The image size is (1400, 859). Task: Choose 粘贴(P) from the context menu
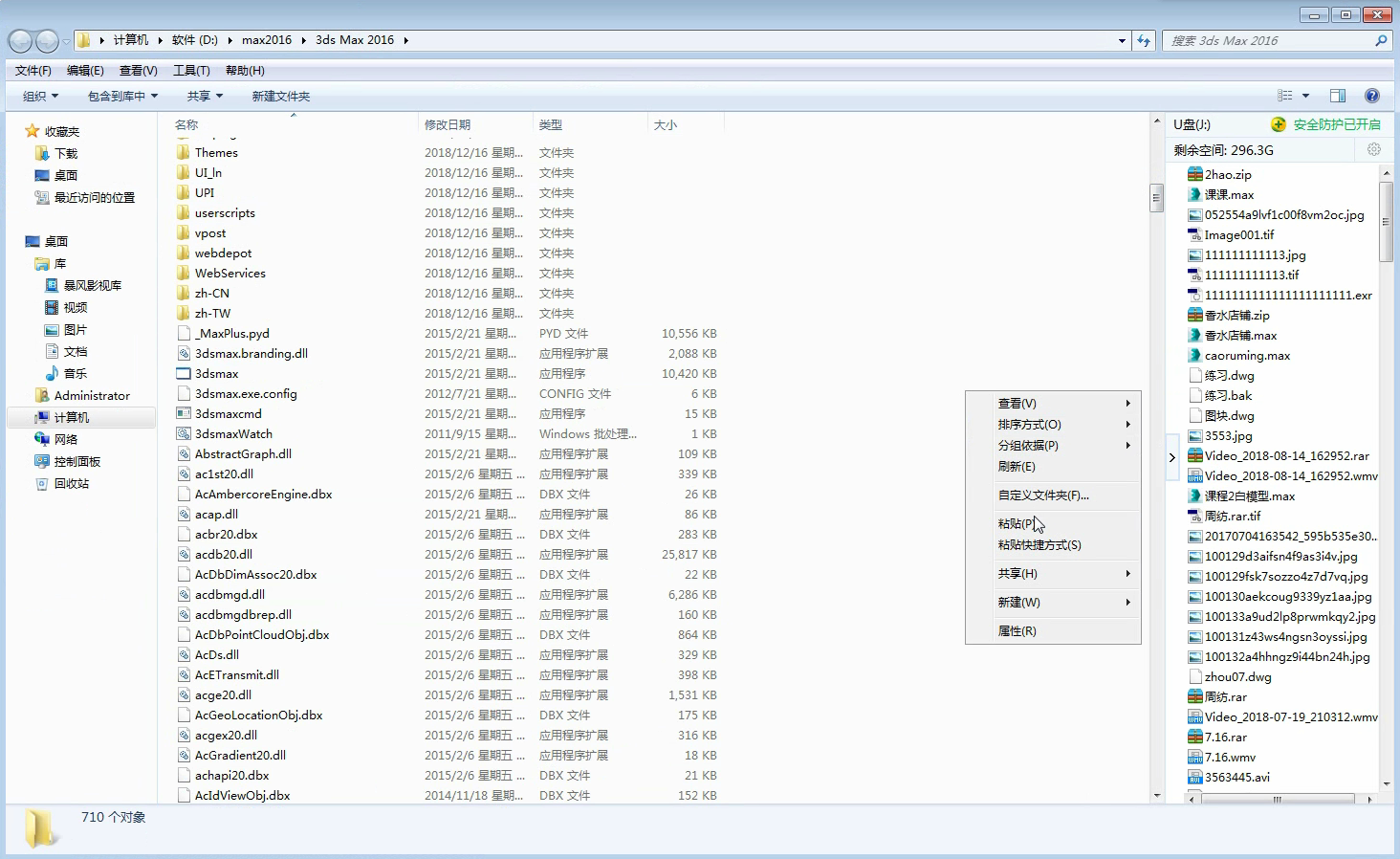1053,524
